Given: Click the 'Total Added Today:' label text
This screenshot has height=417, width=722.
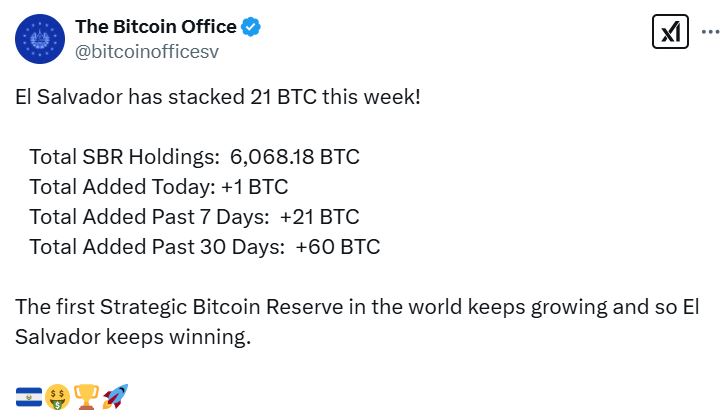Looking at the screenshot, I should pos(116,187).
